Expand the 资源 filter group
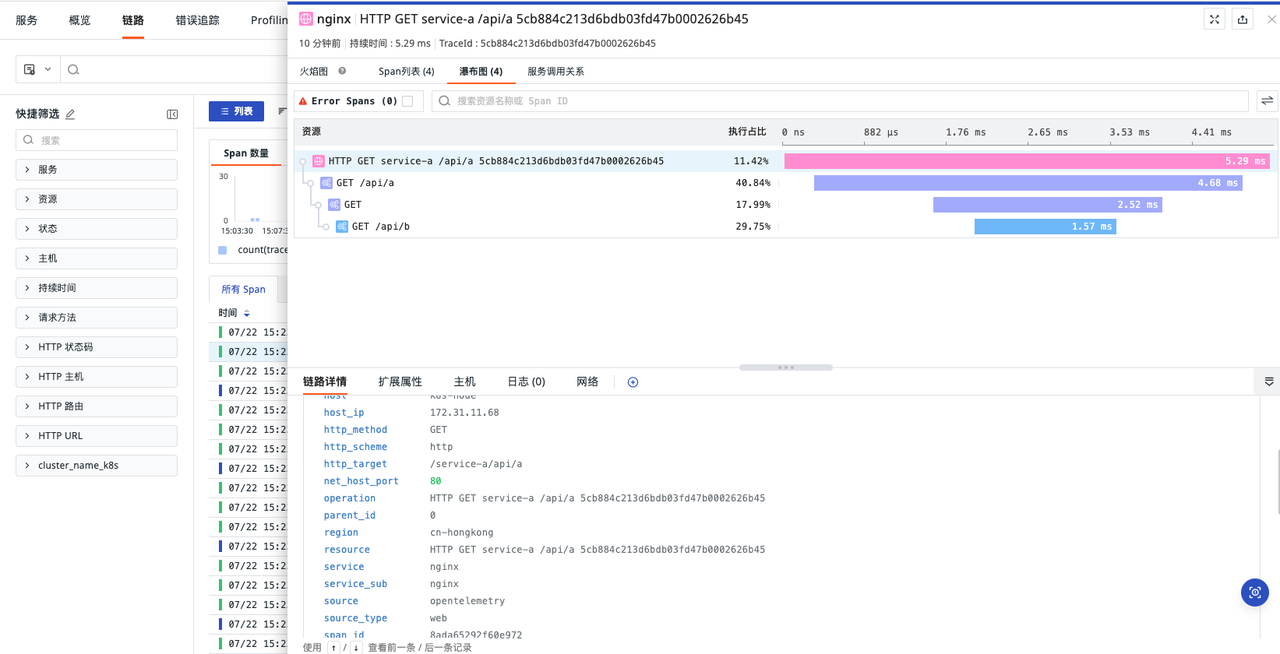Image resolution: width=1280 pixels, height=654 pixels. coord(97,199)
